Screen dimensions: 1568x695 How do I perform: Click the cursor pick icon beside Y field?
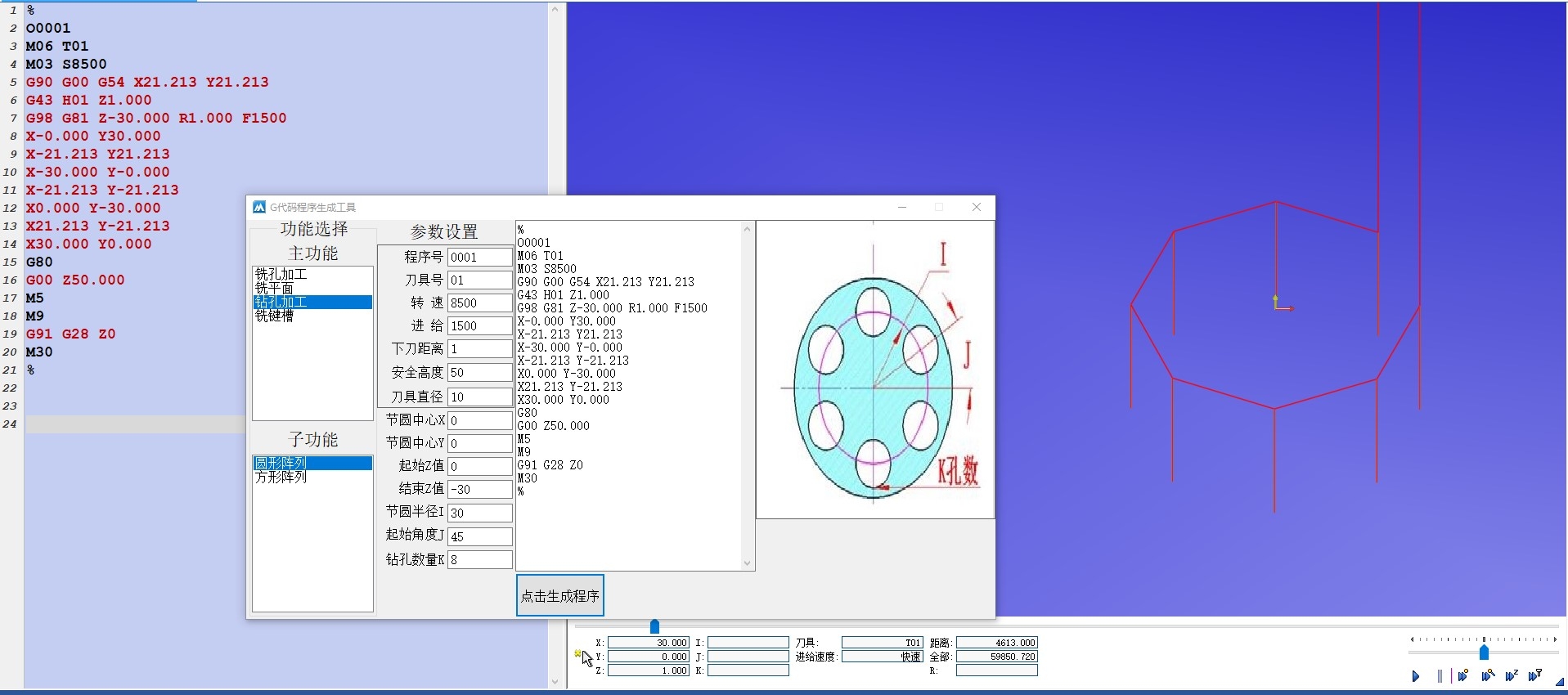(x=584, y=657)
